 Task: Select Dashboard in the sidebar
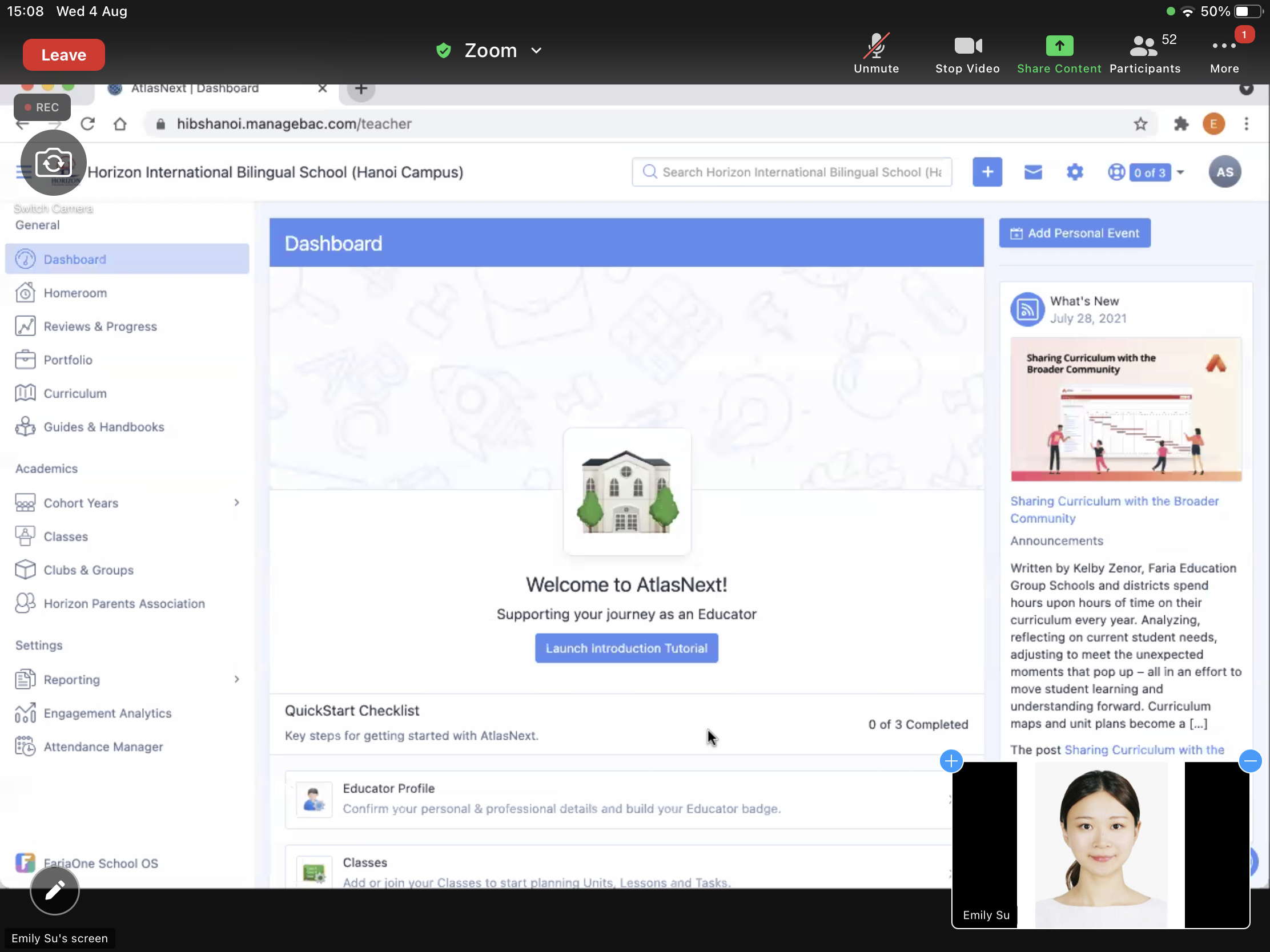pos(127,259)
